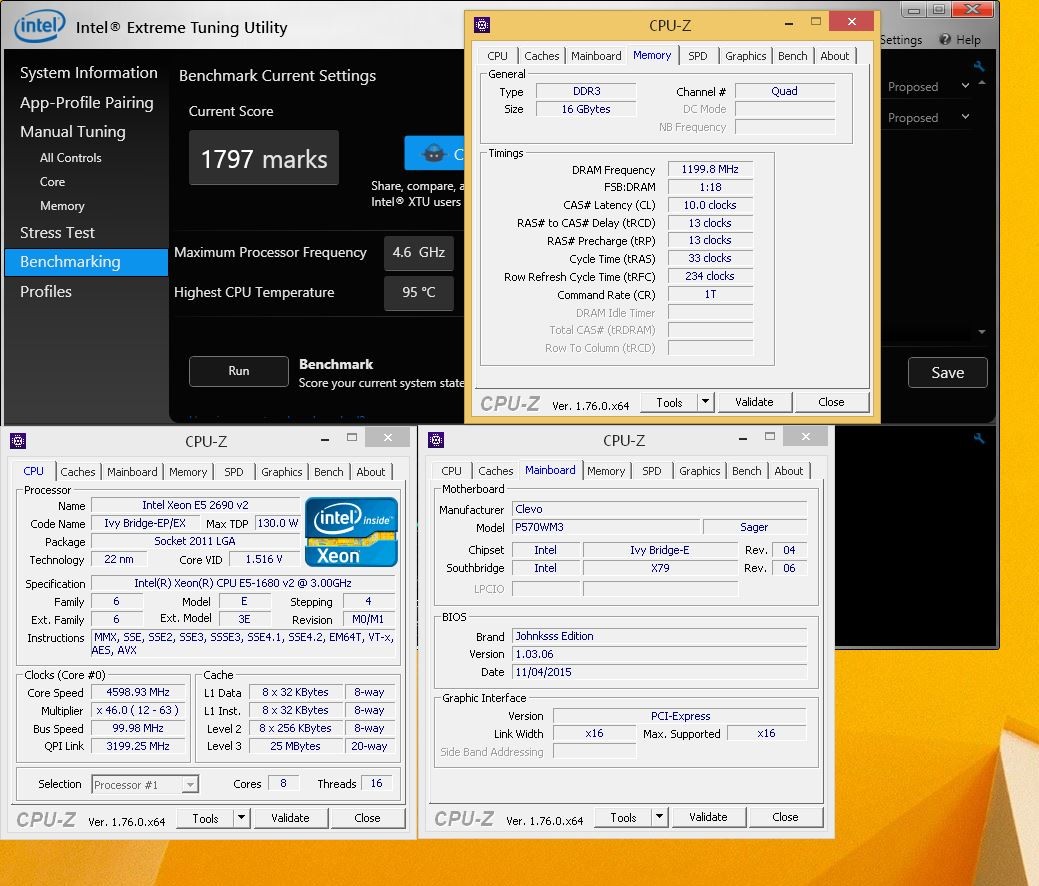Switch to SPD tab in Memory window
Screen dimensions: 1039x886
698,56
